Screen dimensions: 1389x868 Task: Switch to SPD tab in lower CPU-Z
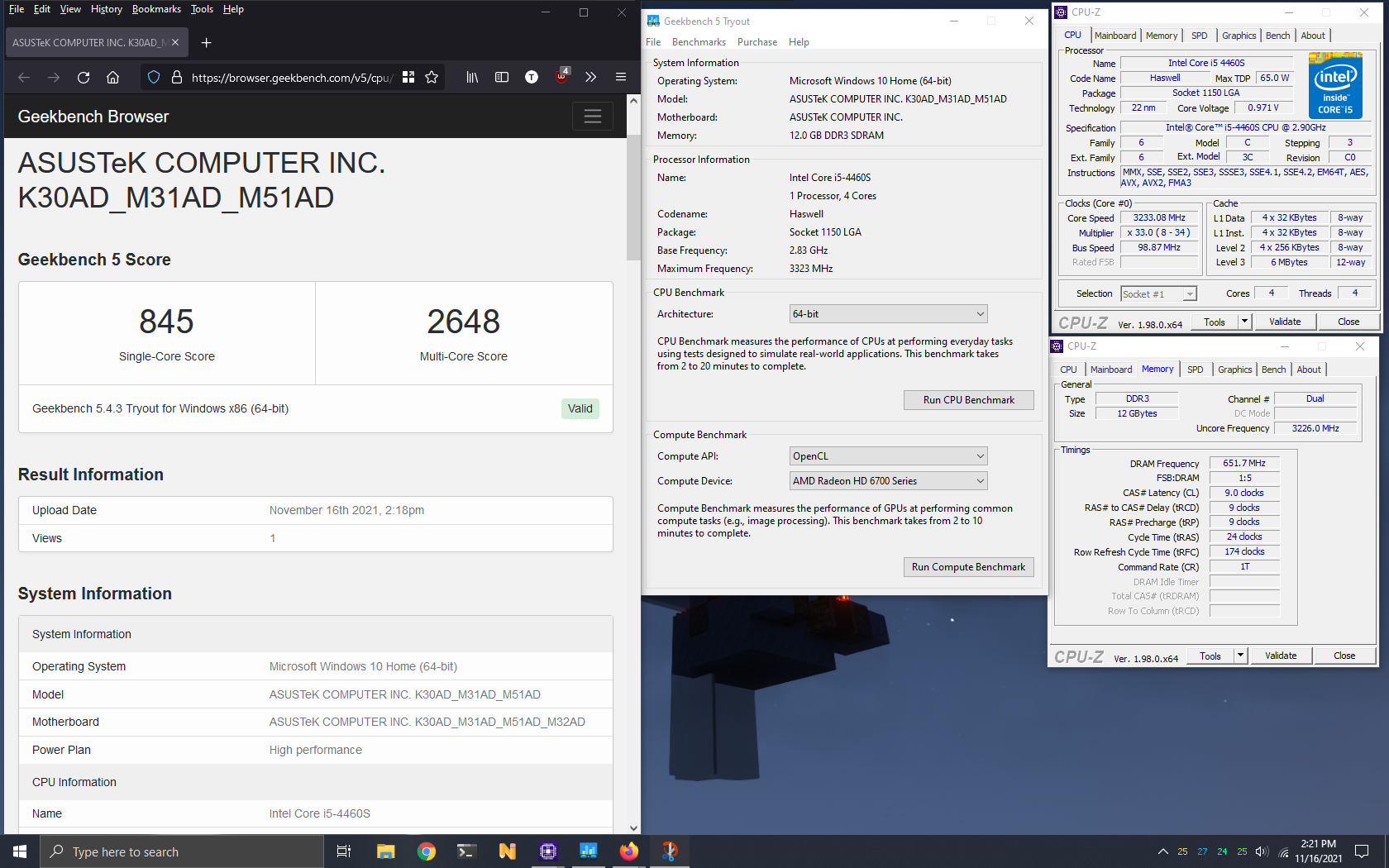(x=1196, y=370)
